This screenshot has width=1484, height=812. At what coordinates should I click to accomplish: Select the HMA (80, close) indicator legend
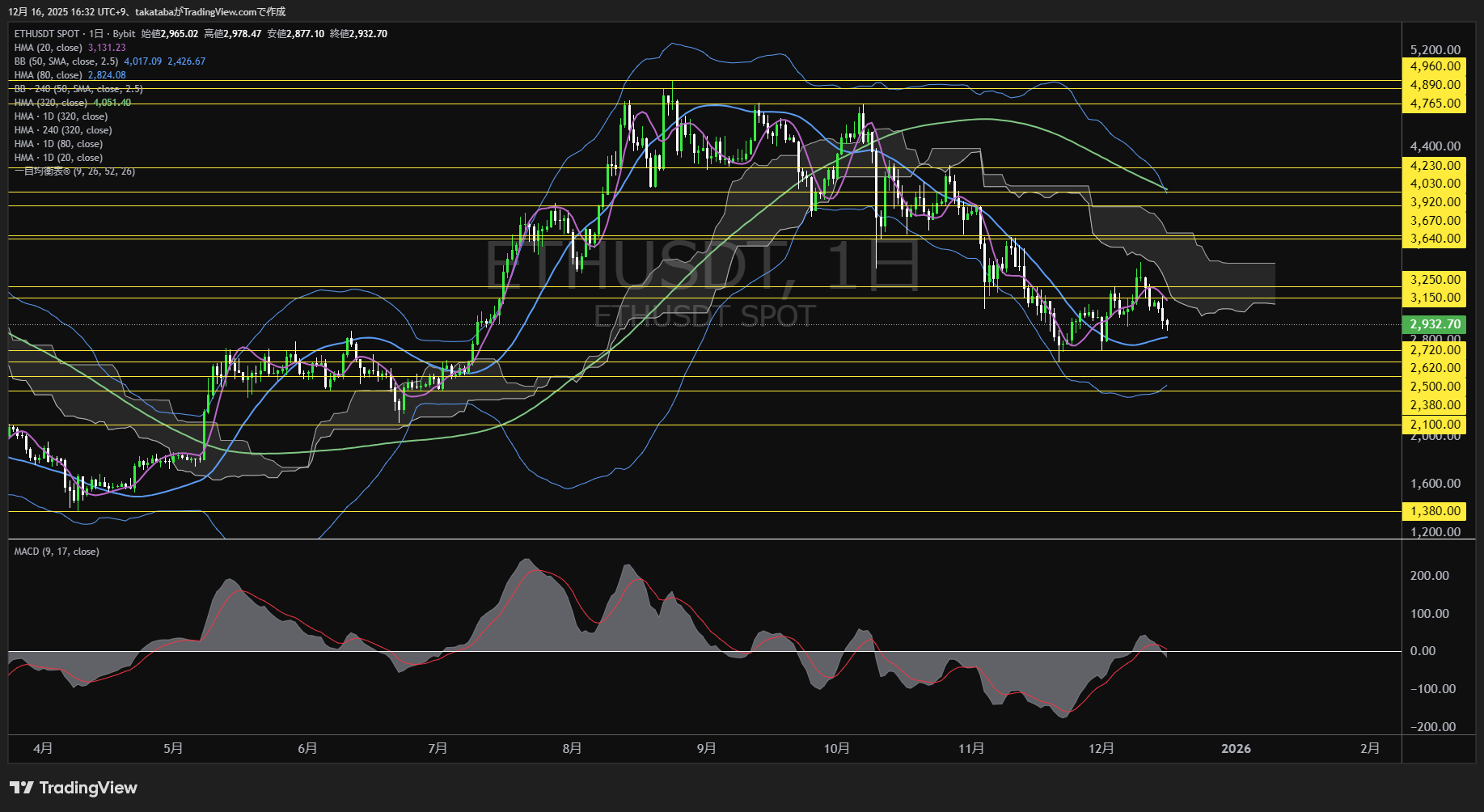(x=49, y=75)
